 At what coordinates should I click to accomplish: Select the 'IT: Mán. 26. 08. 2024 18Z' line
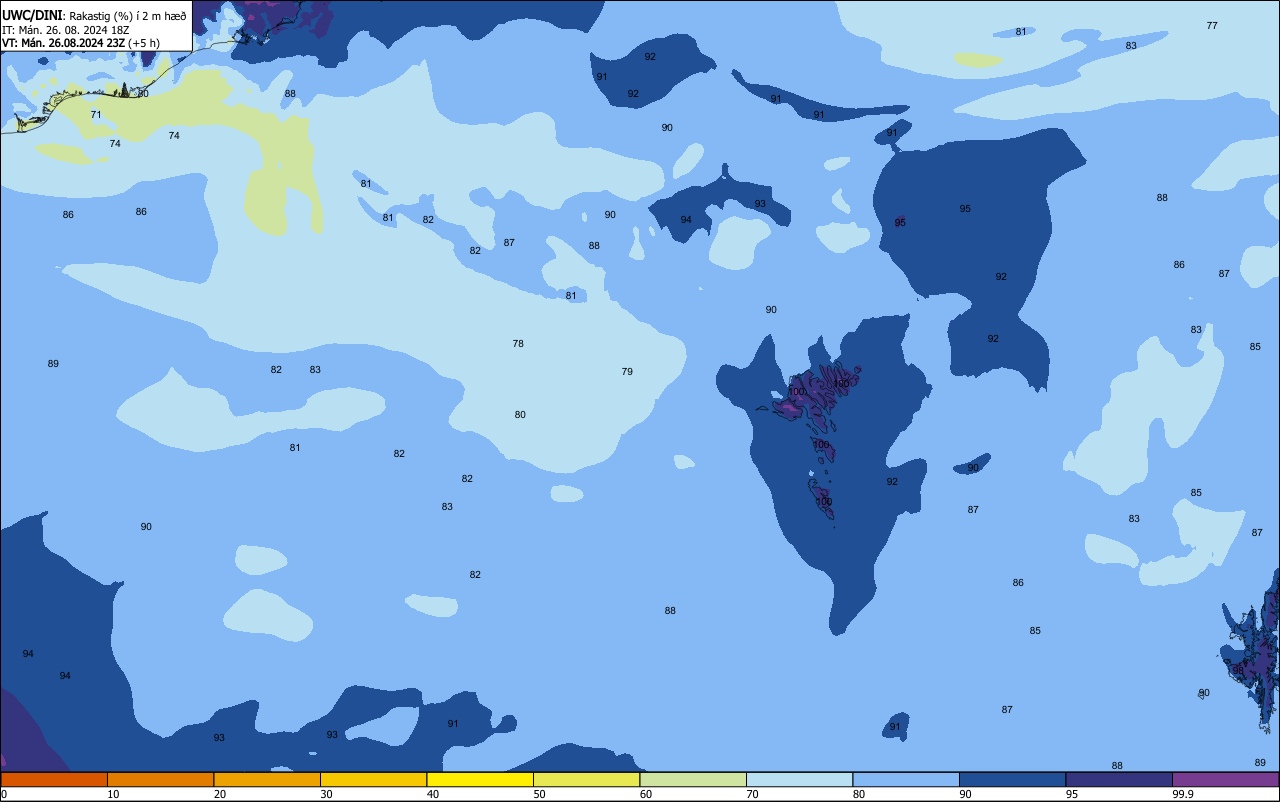(66, 29)
